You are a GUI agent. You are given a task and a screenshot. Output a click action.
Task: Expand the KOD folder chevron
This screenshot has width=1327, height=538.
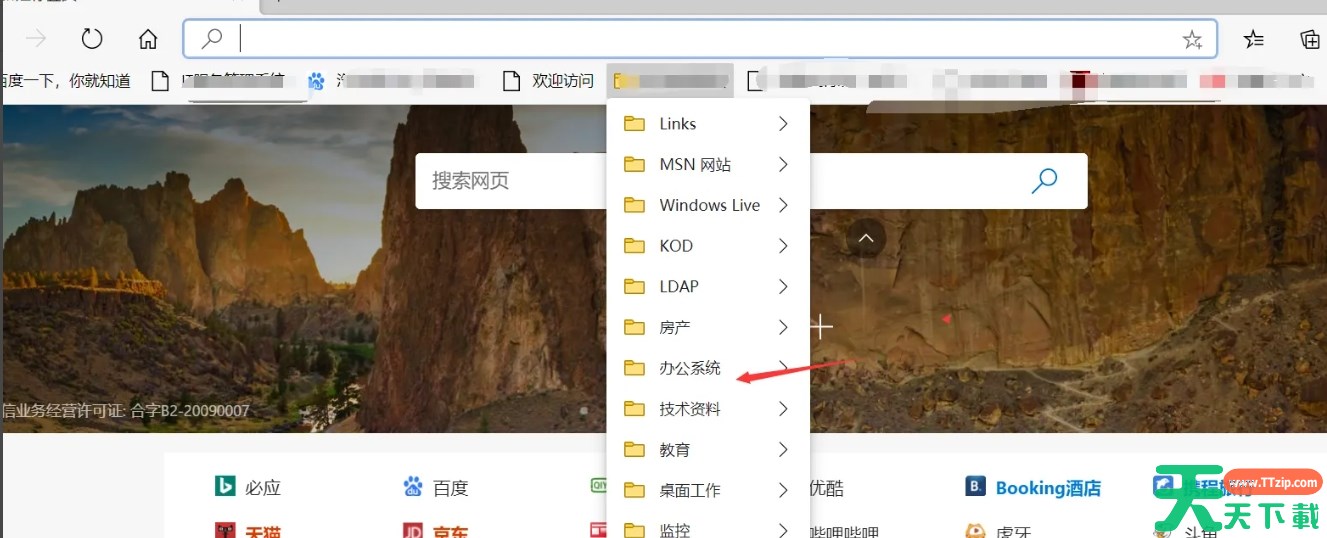coord(783,246)
